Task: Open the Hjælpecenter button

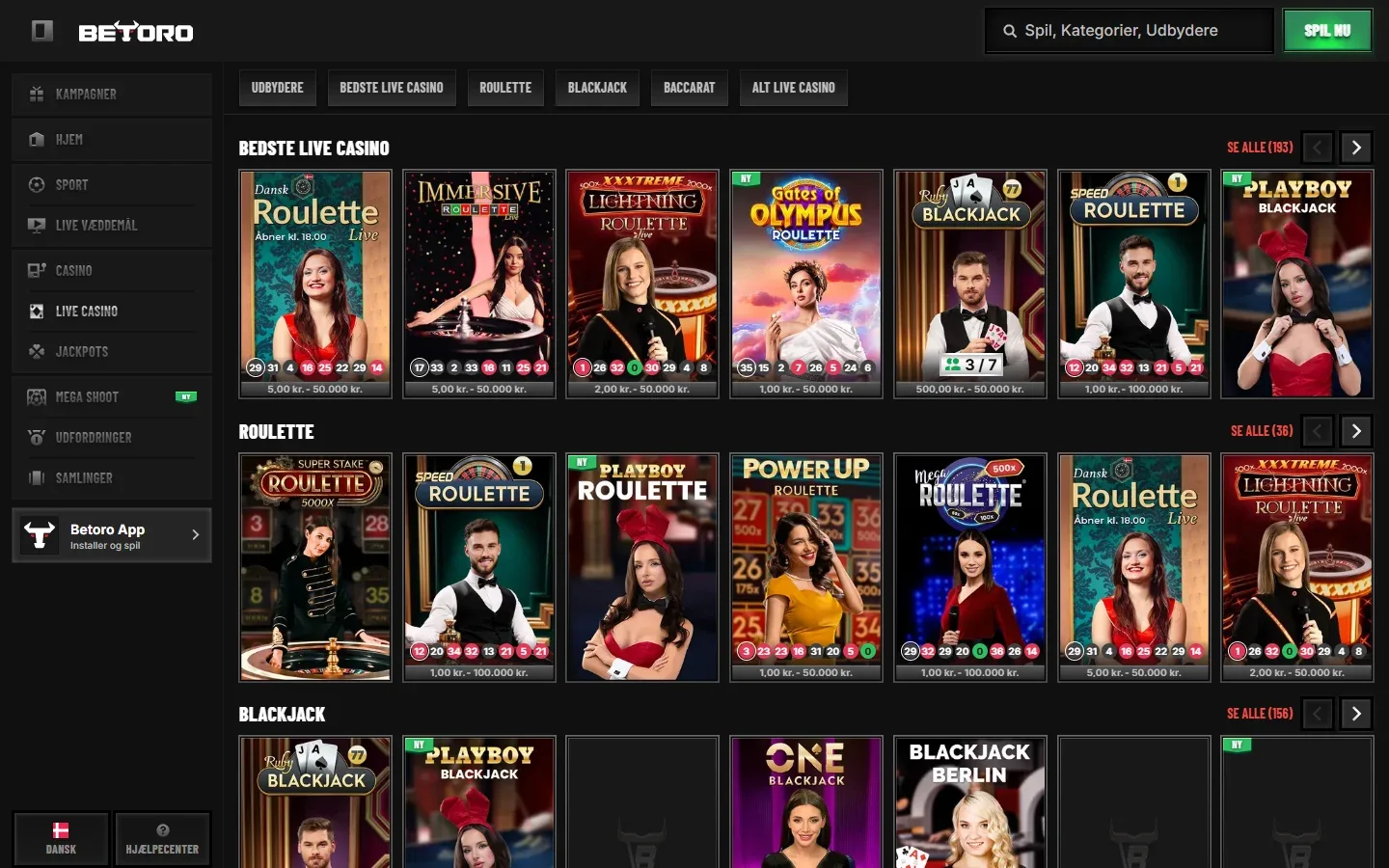Action: (162, 839)
